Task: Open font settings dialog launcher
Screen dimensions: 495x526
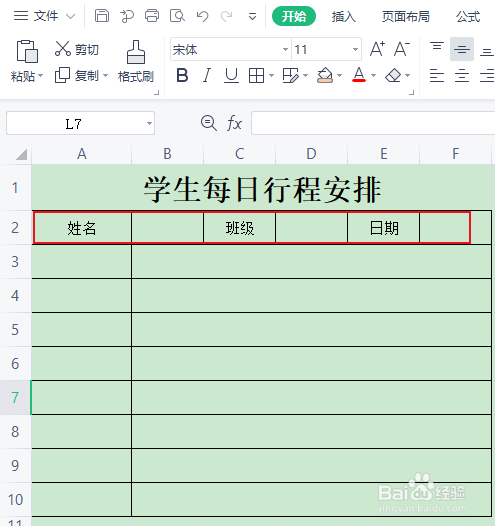Action: 412,92
